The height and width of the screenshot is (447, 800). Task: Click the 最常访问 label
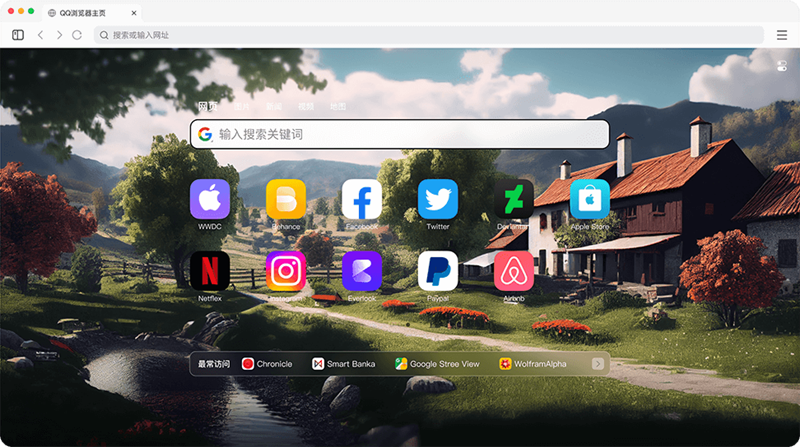coord(214,364)
